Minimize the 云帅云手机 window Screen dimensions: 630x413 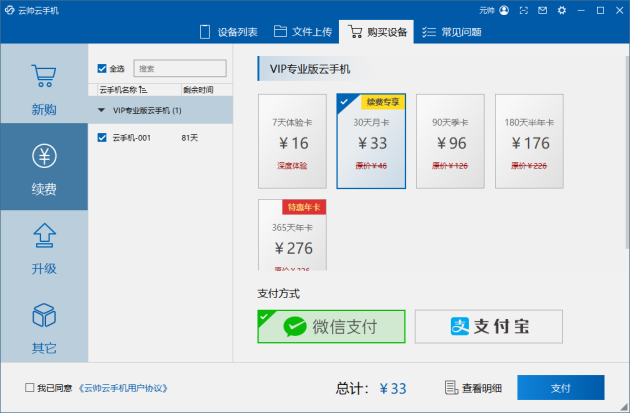581,10
